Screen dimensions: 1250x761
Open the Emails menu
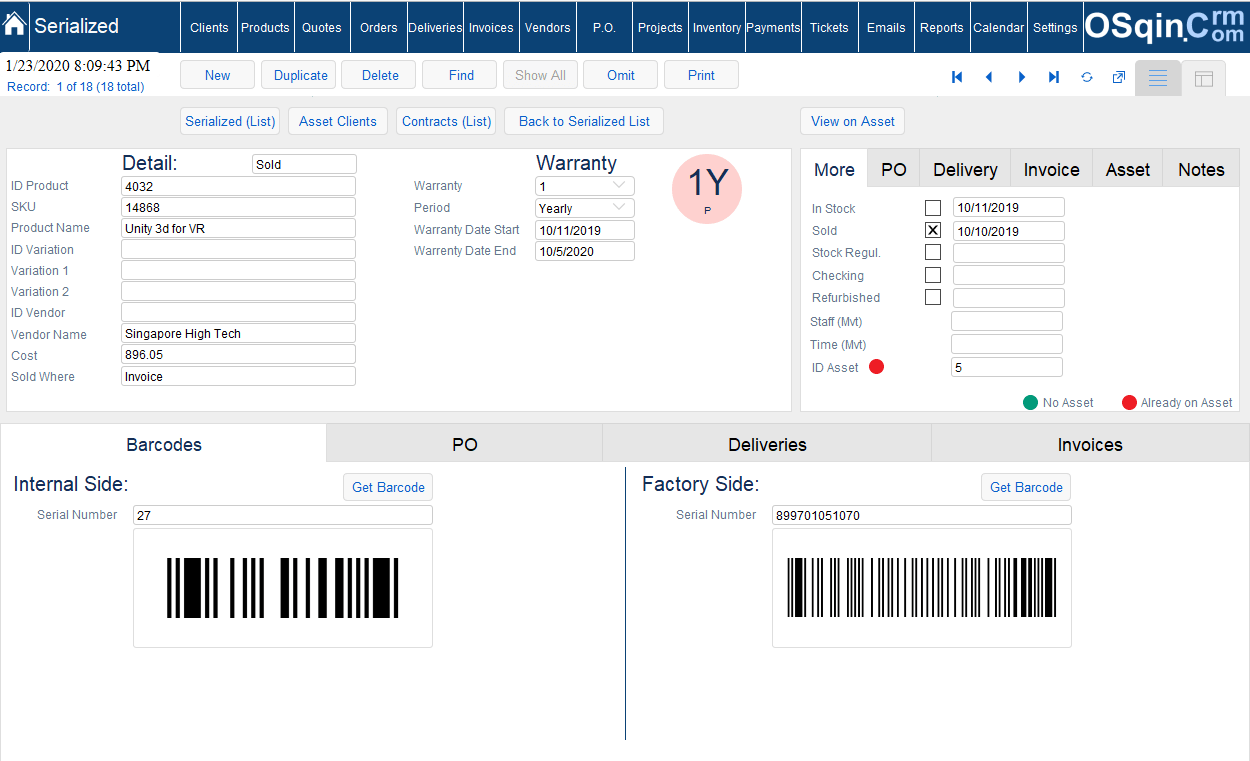click(886, 27)
